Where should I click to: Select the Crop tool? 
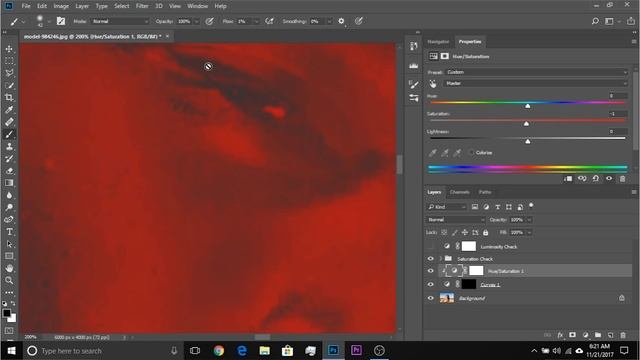(x=9, y=98)
